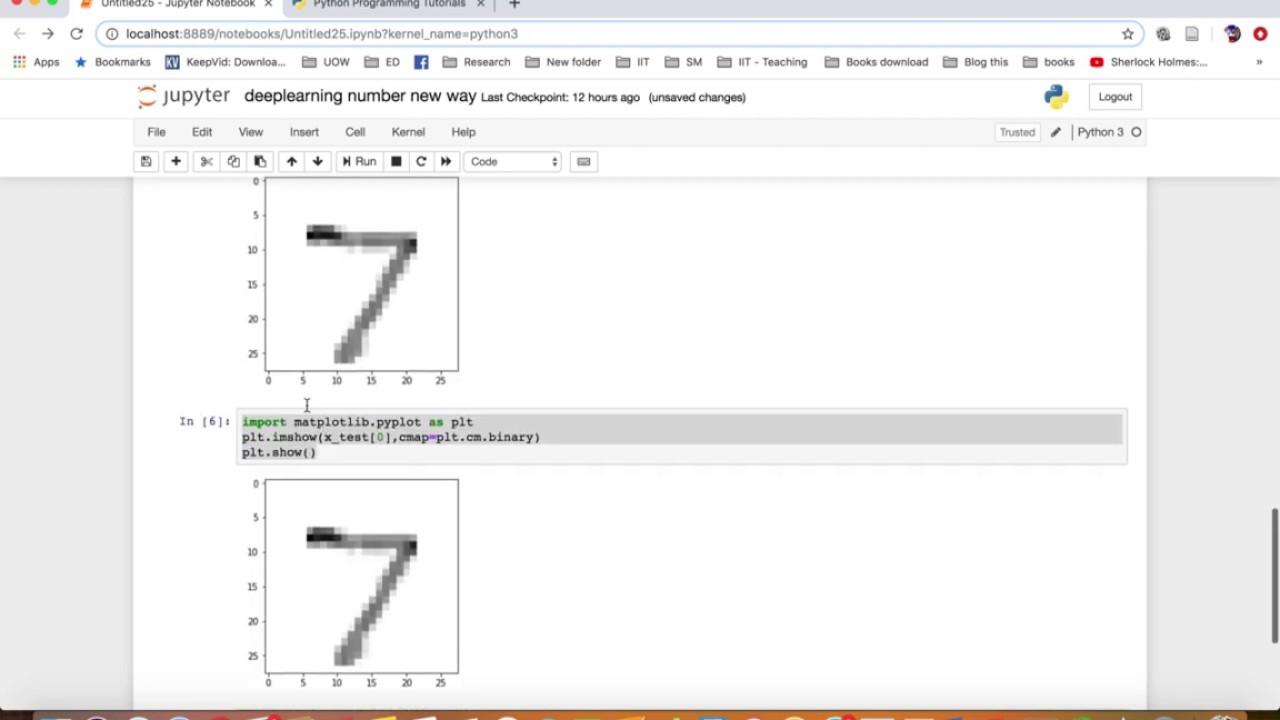Move selected cell up arrow
Screen dimensions: 1280x720
click(x=292, y=162)
